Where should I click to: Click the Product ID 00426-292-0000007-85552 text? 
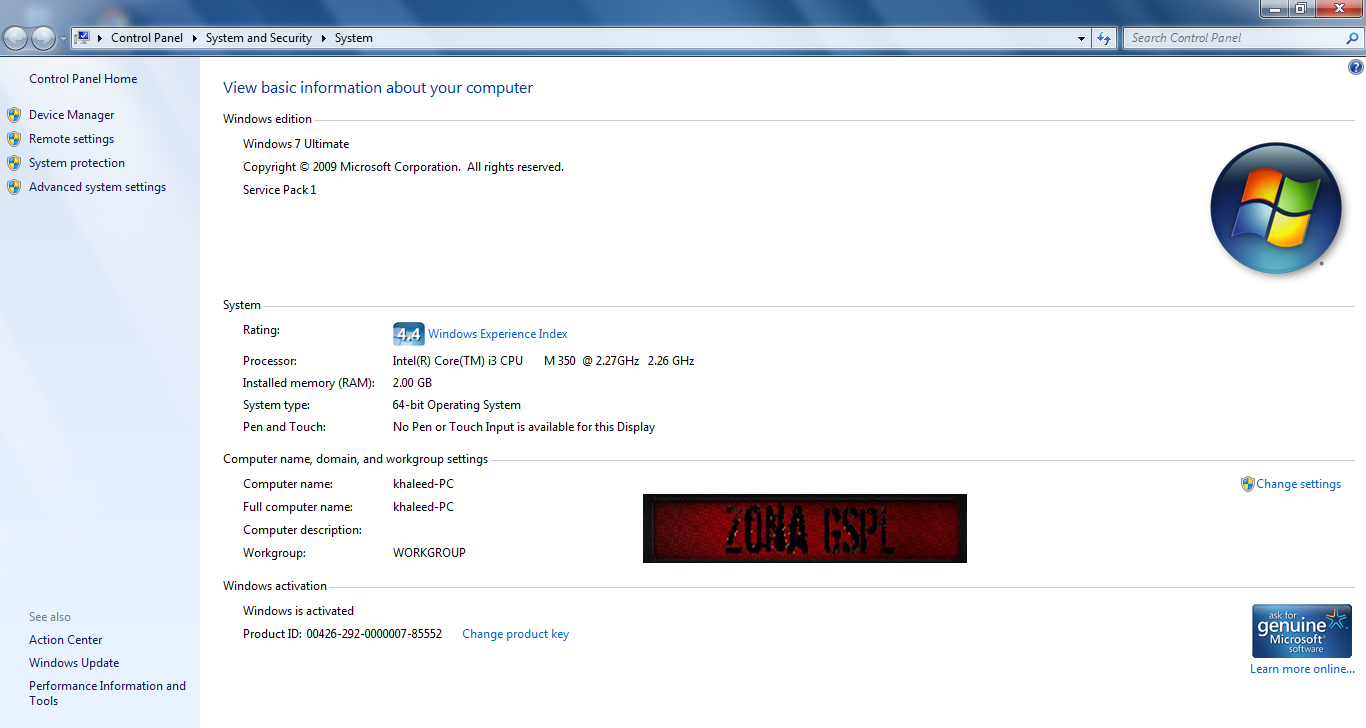click(342, 634)
